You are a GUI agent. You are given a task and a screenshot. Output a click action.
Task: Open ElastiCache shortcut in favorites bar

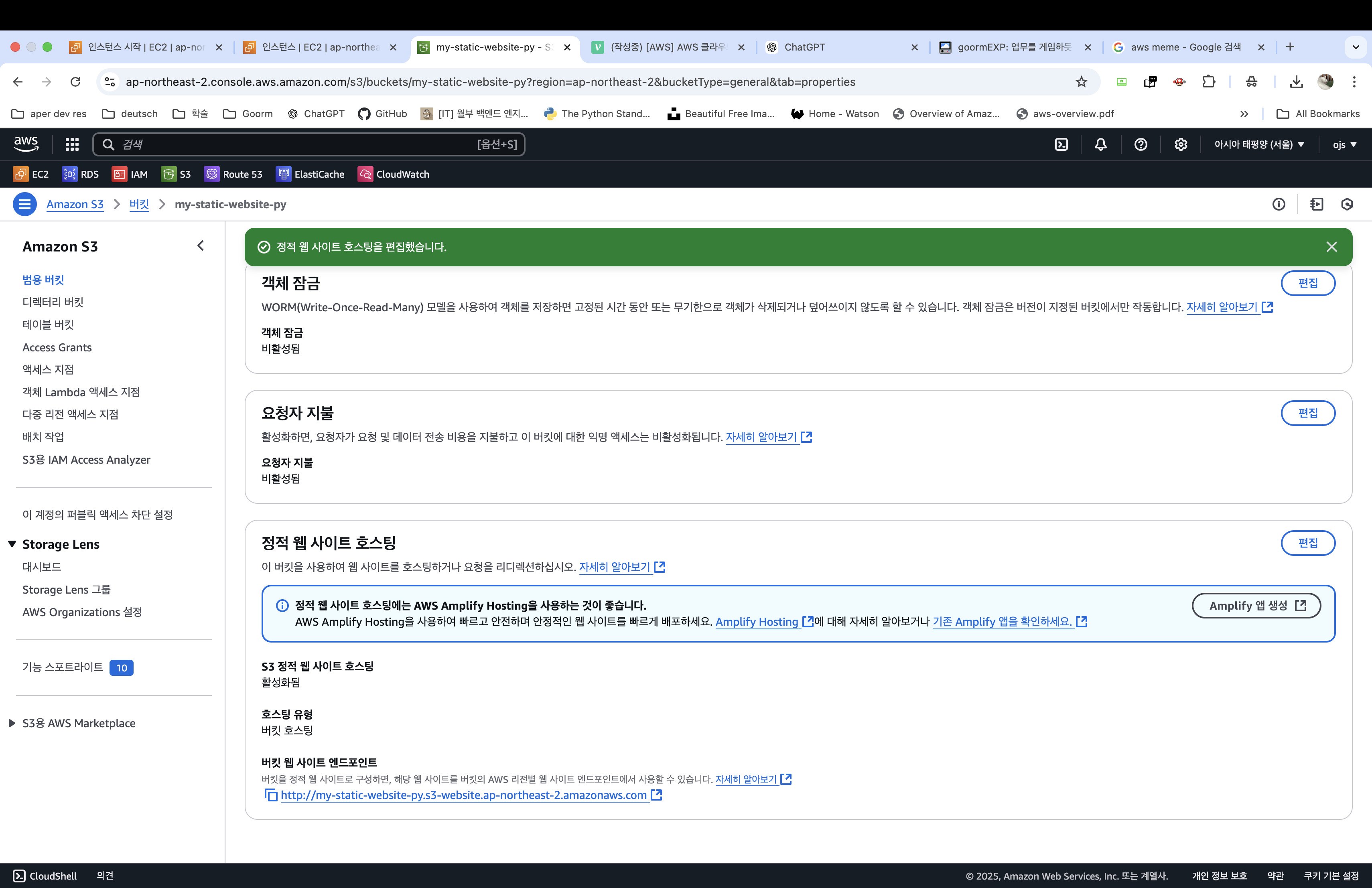coord(311,174)
